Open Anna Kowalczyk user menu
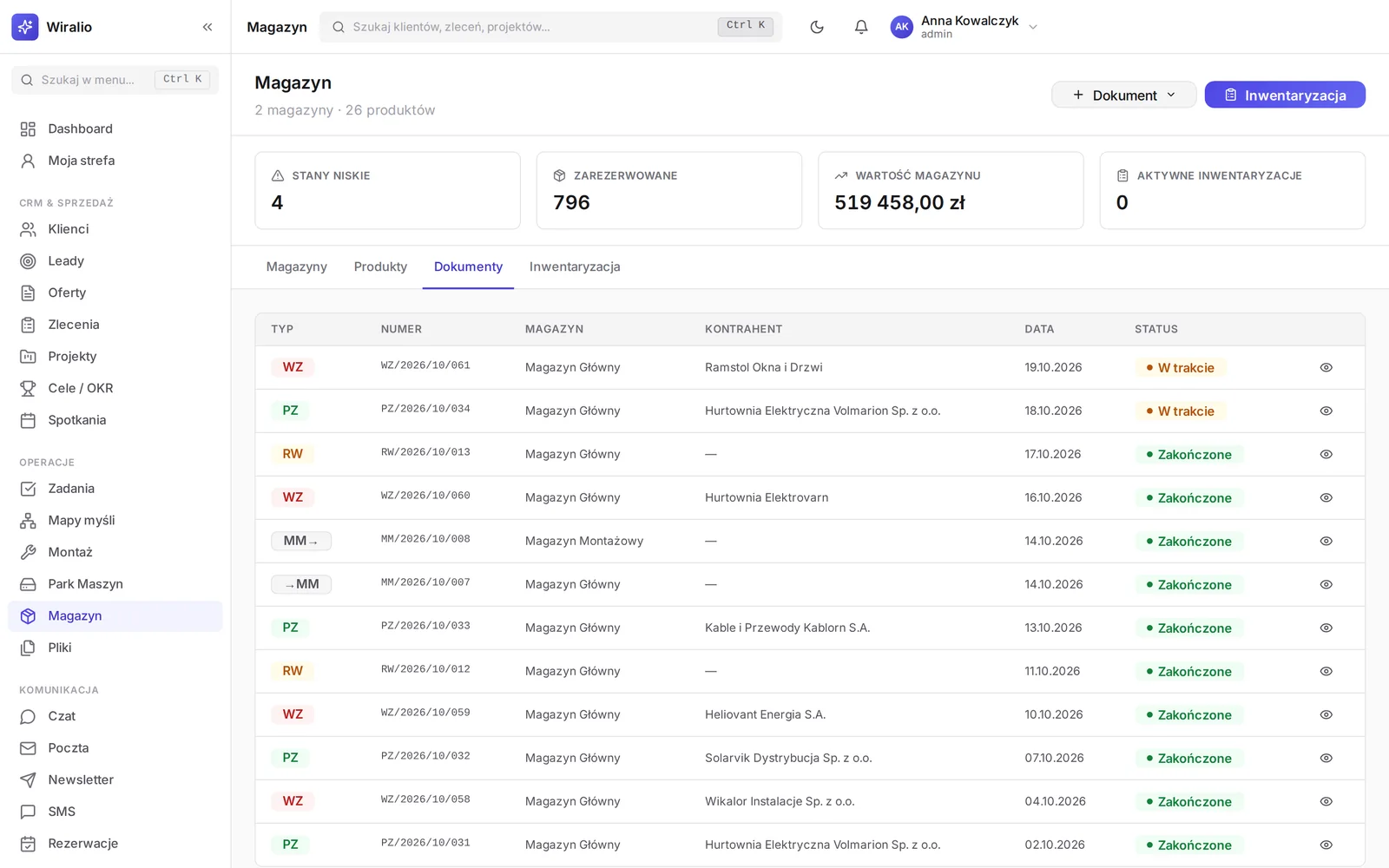 point(964,27)
